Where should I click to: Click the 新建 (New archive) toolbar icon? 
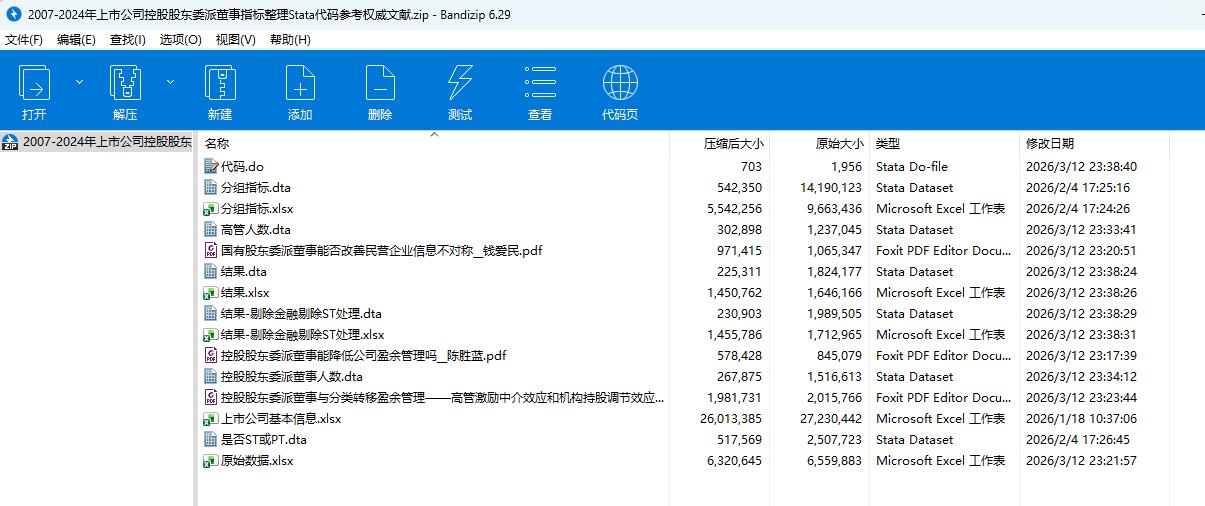point(220,82)
